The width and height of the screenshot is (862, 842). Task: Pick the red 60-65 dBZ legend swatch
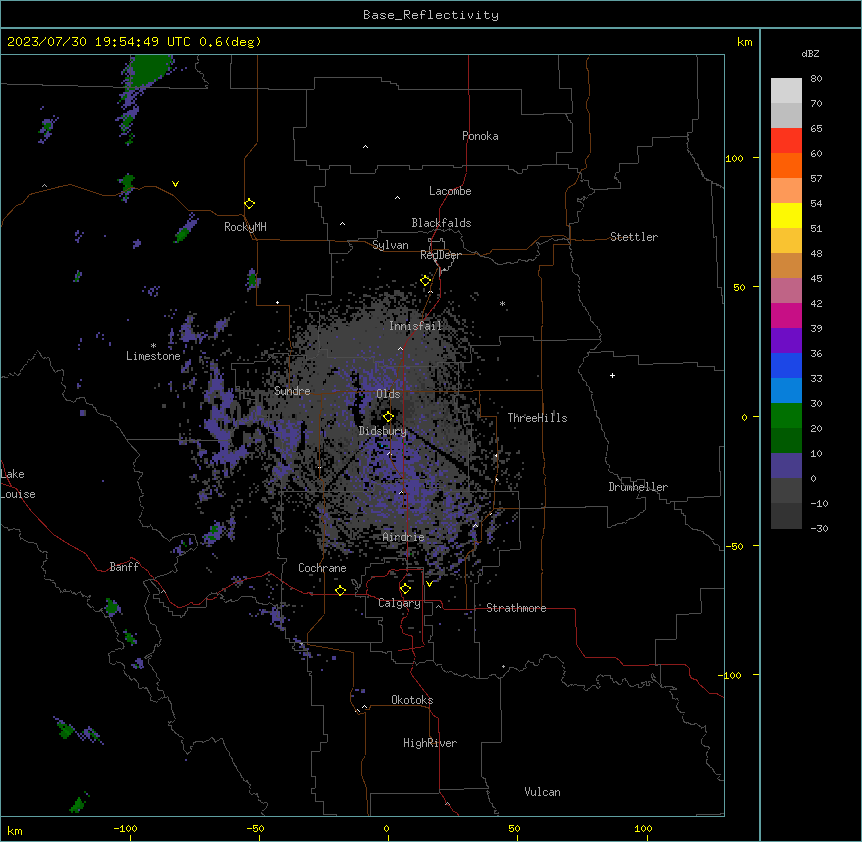tap(786, 140)
